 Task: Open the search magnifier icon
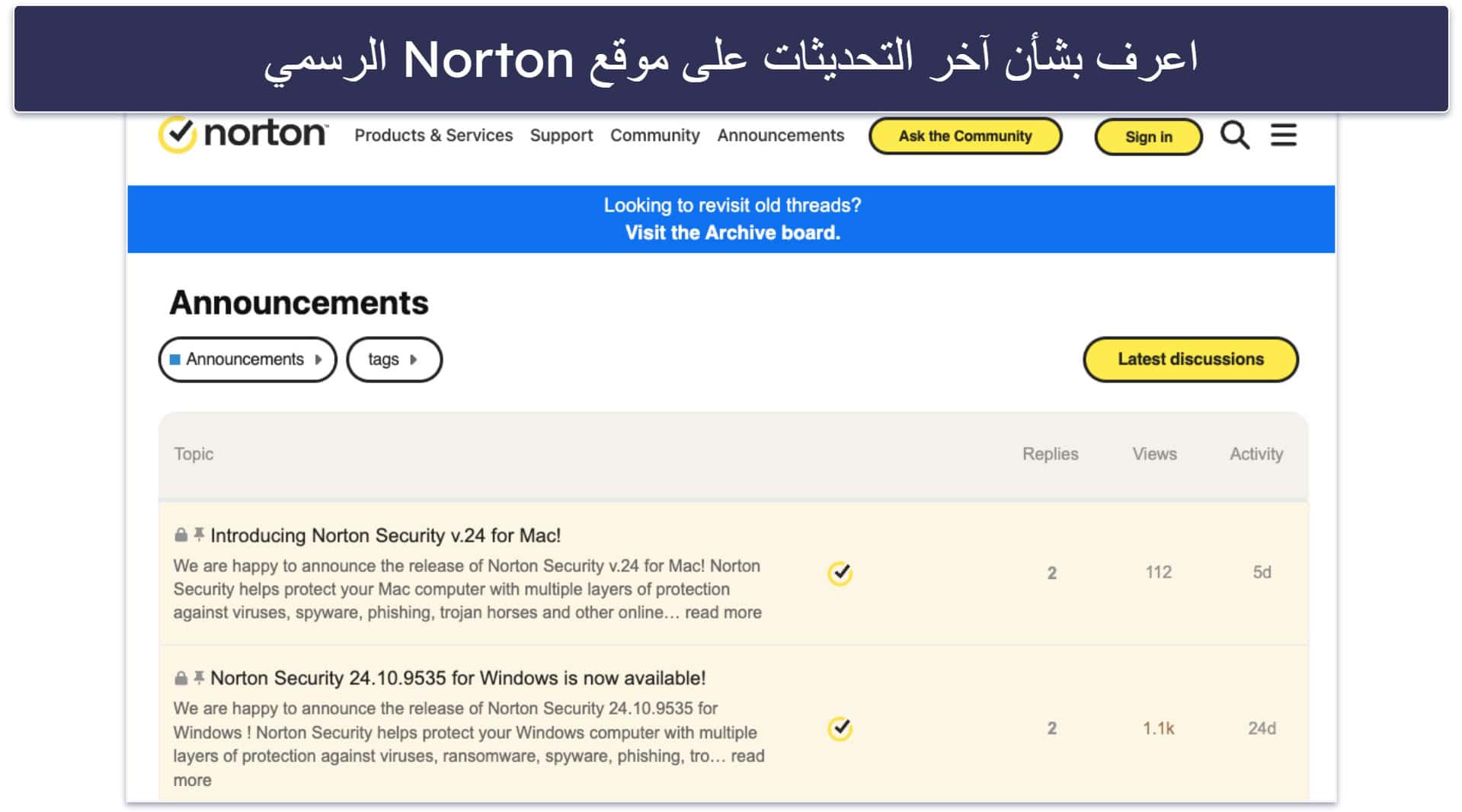(x=1235, y=136)
